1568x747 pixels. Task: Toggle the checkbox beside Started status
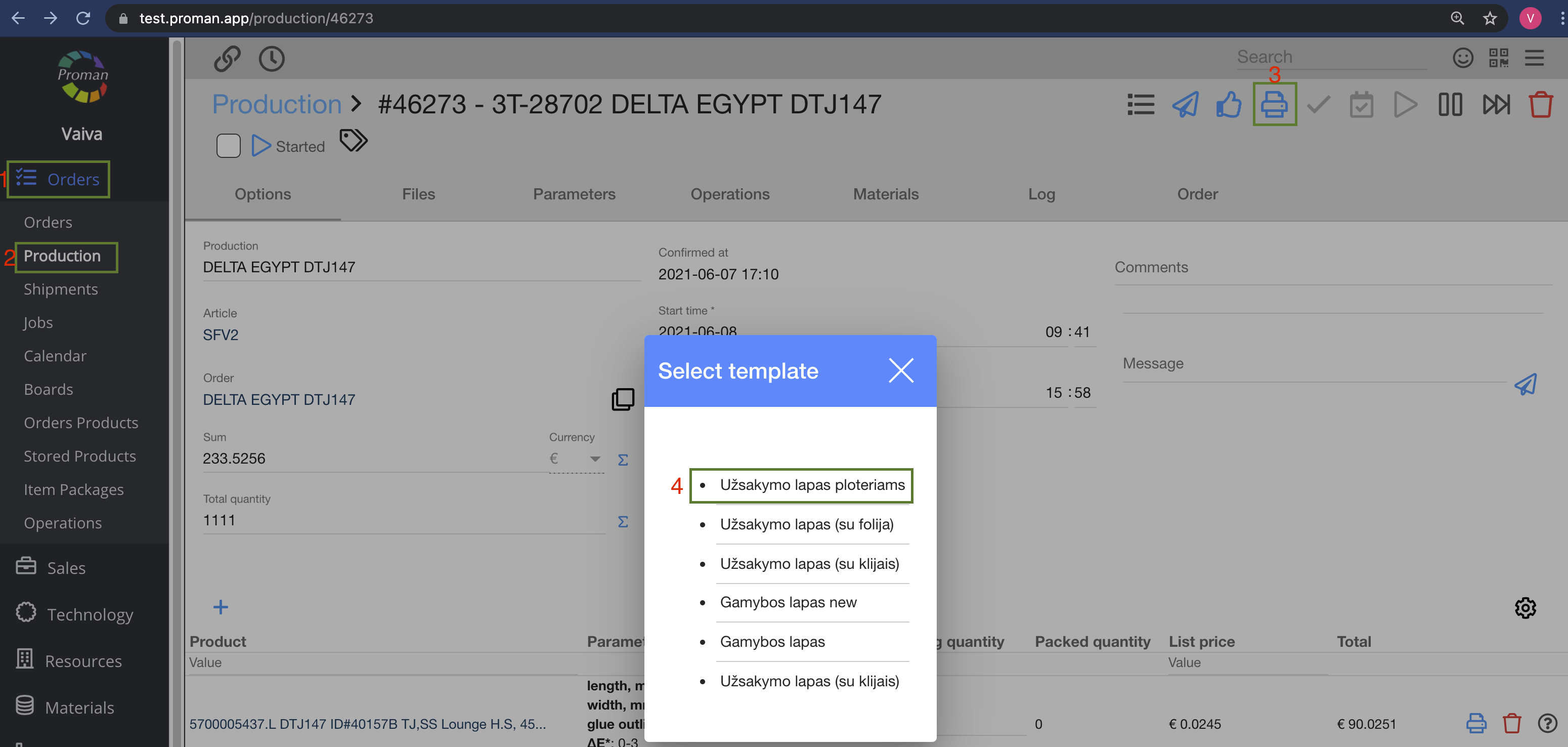coord(228,146)
